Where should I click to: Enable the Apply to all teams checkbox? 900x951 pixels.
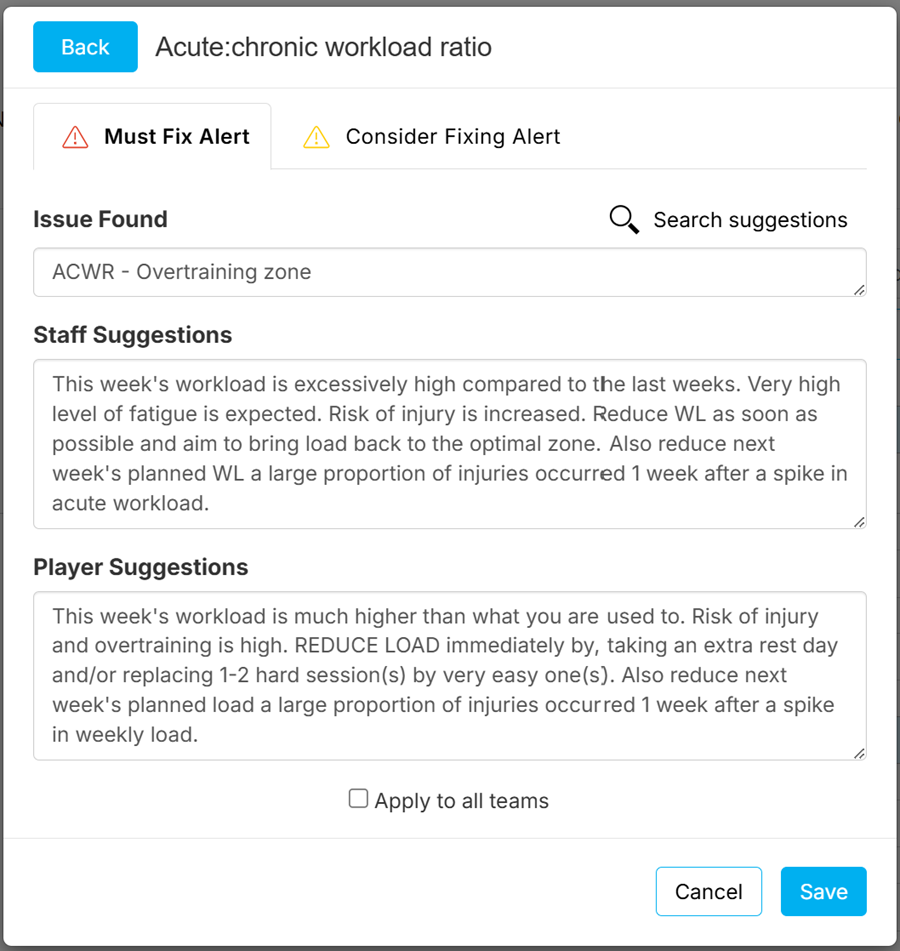pyautogui.click(x=358, y=799)
